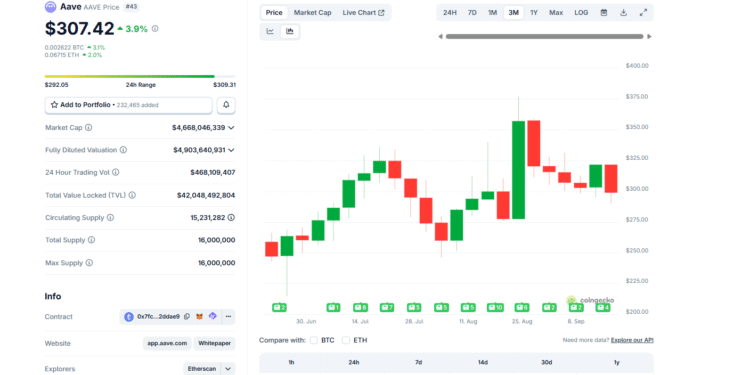Set chart range to 1M
The height and width of the screenshot is (375, 750).
coord(493,13)
